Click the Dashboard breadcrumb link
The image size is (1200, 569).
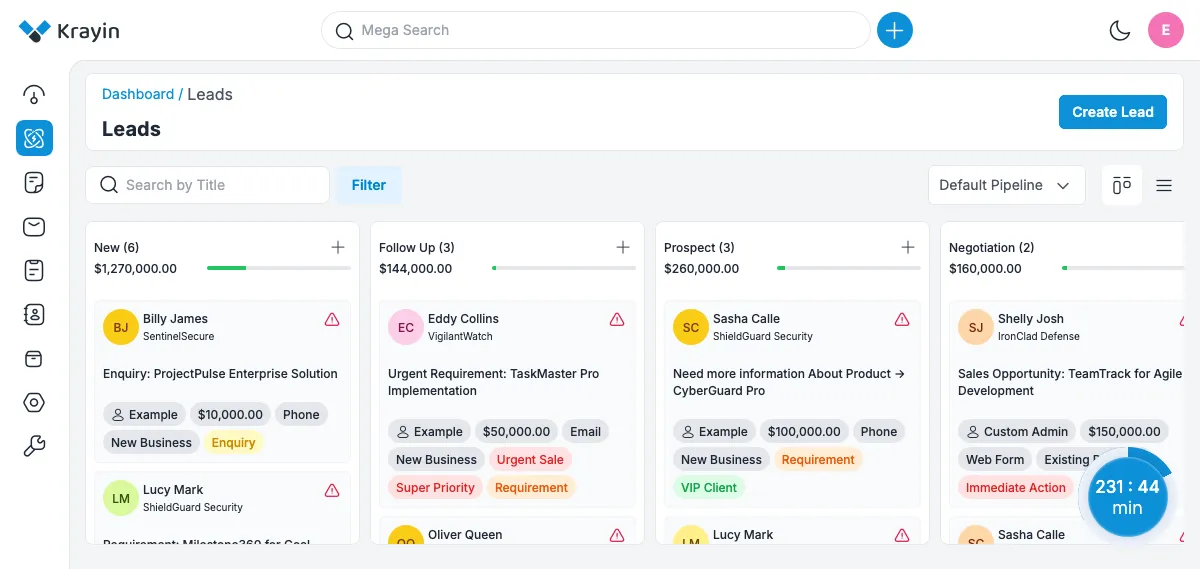(x=138, y=94)
